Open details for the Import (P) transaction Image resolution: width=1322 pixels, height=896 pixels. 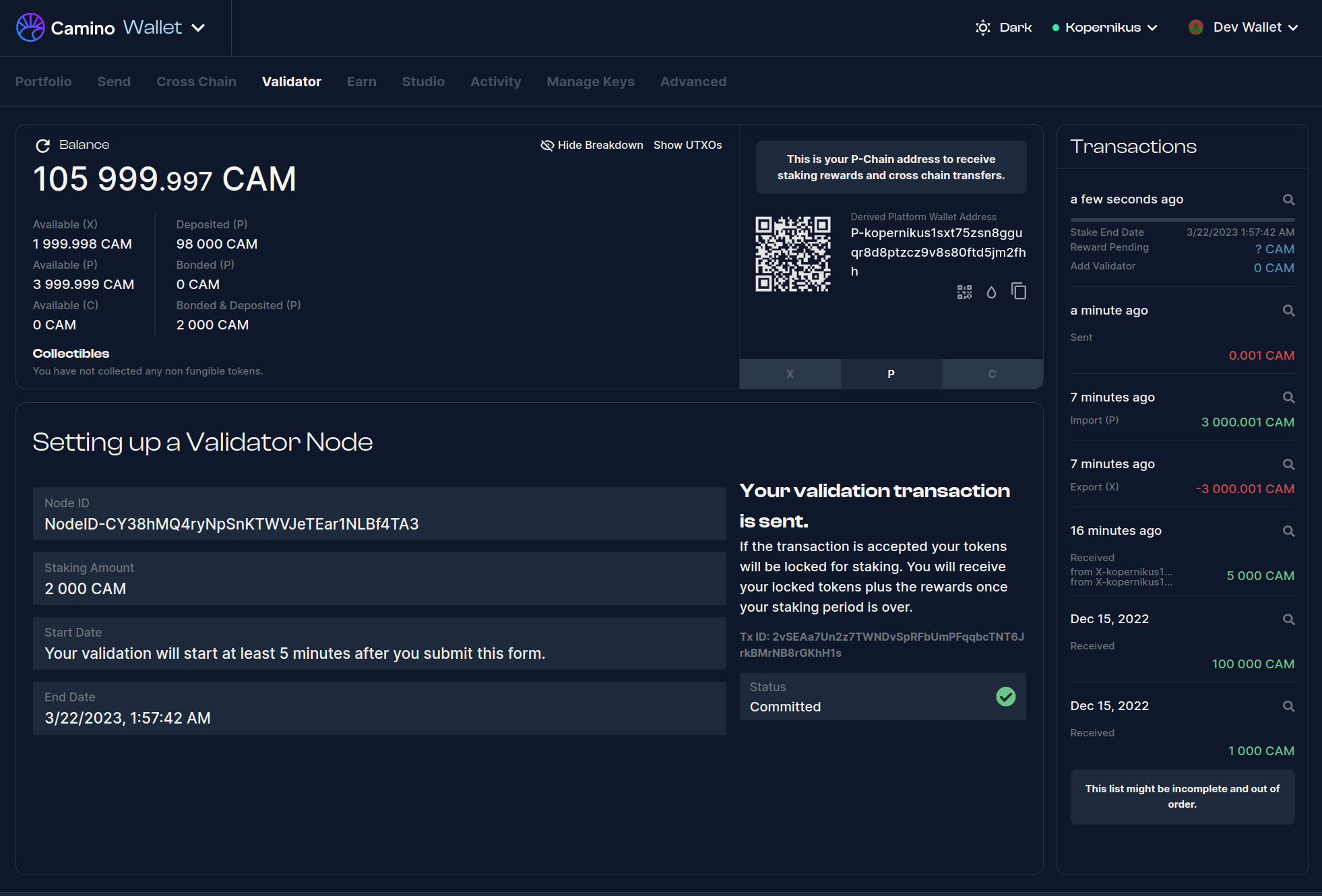tap(1288, 397)
